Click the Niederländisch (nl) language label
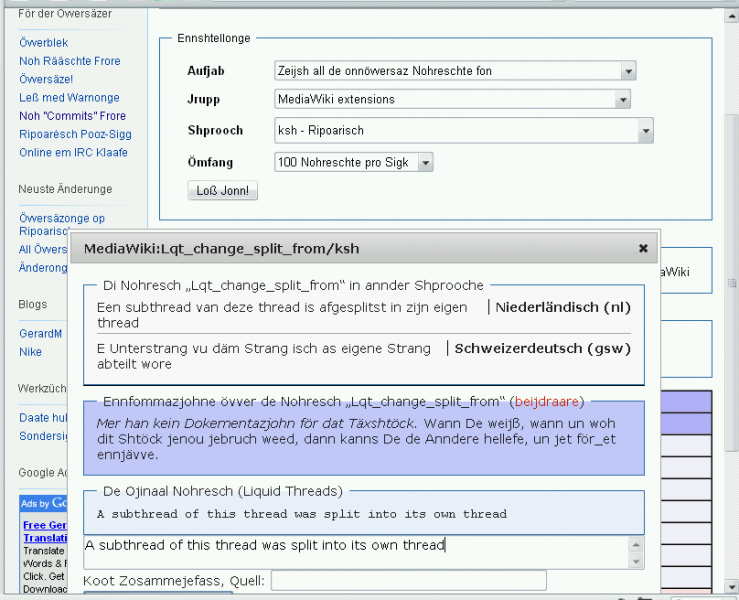 click(x=563, y=308)
